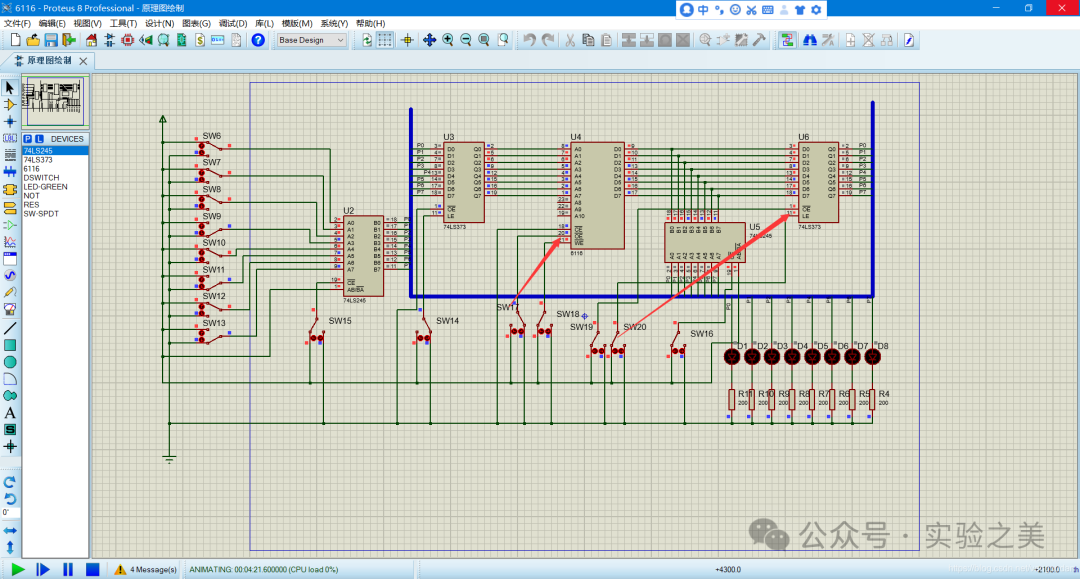1080x579 pixels.
Task: Run the simulation with the play button
Action: tap(18, 569)
